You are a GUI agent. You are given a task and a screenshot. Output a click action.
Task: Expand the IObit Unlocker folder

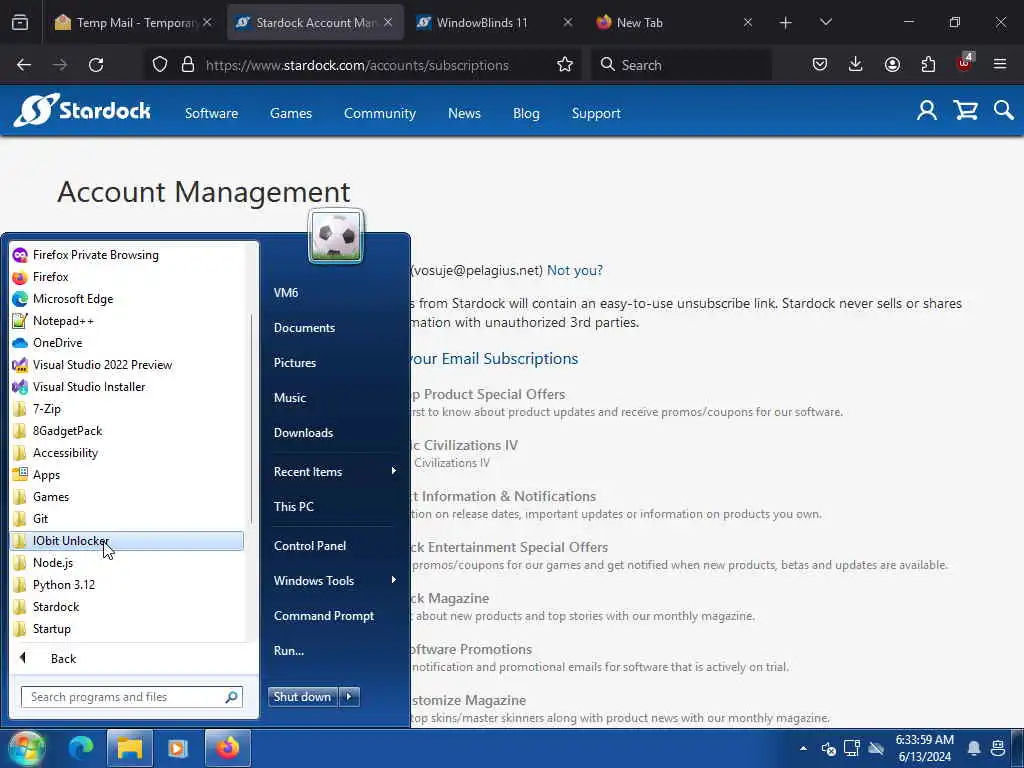[127, 541]
